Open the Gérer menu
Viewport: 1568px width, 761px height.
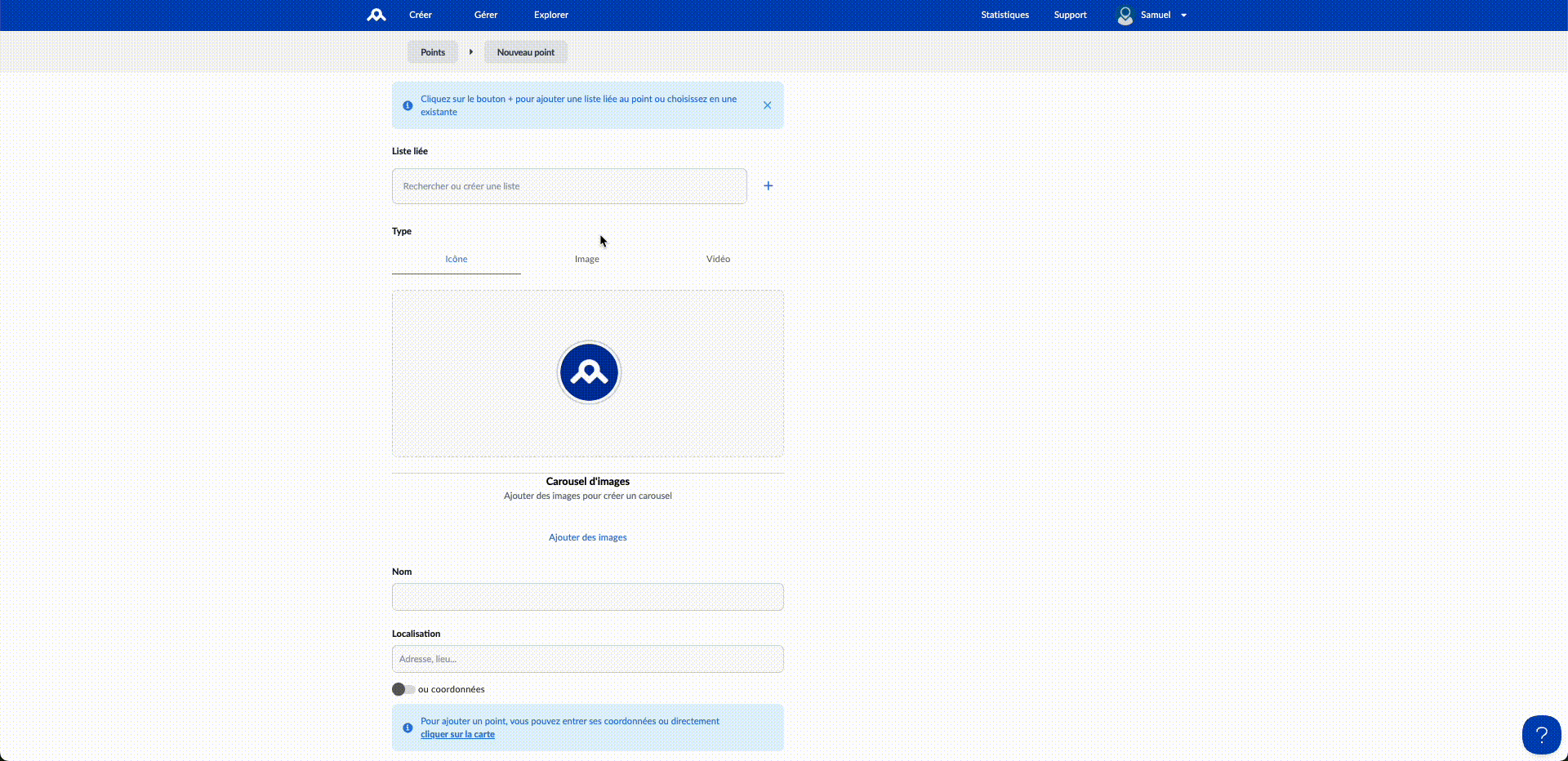(x=486, y=15)
